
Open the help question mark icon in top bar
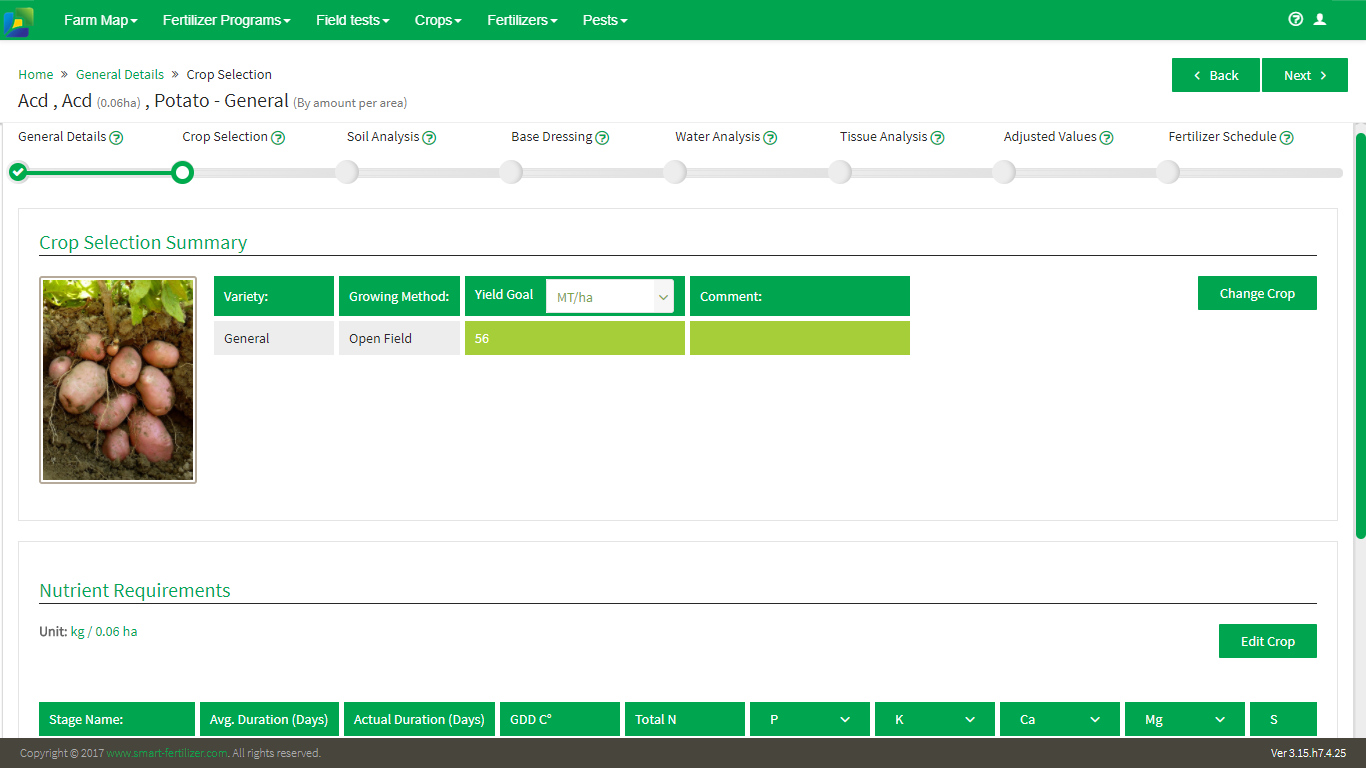1296,19
